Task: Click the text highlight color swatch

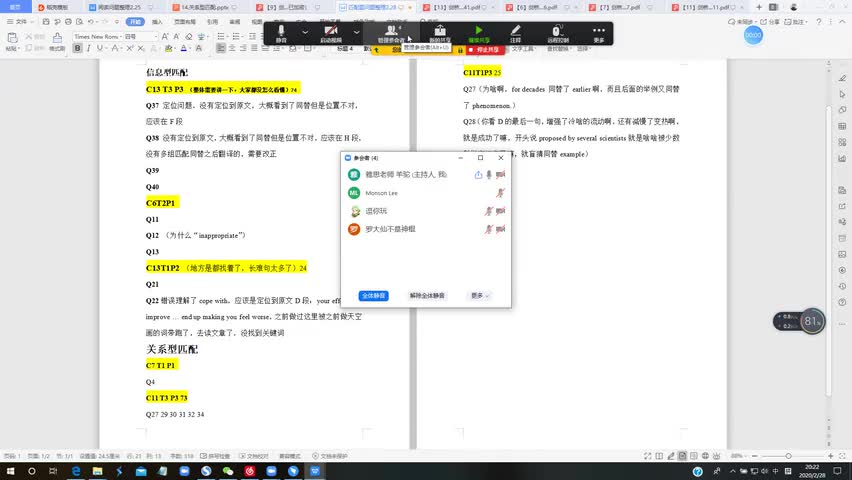Action: (x=169, y=48)
